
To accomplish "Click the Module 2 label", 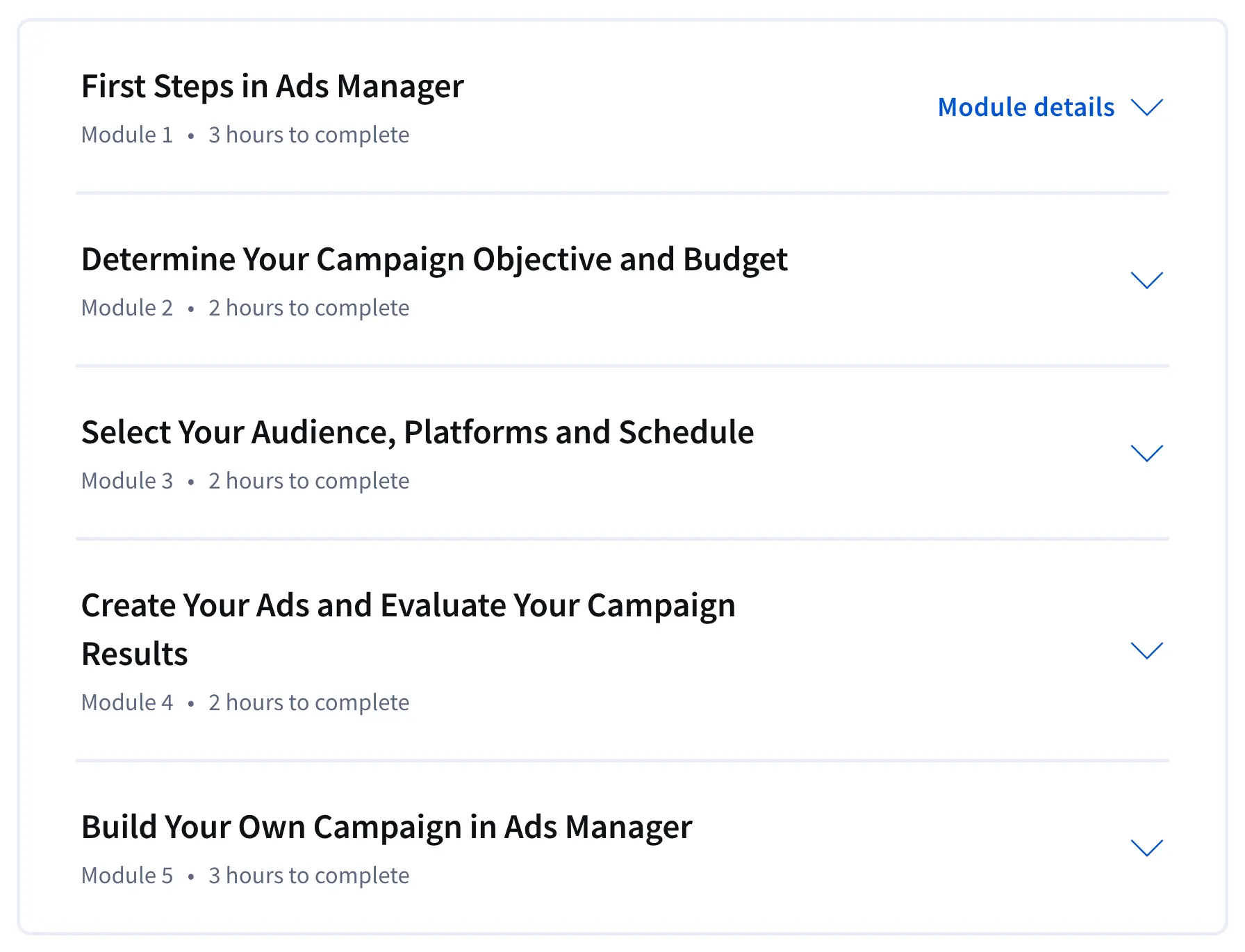I will point(127,308).
